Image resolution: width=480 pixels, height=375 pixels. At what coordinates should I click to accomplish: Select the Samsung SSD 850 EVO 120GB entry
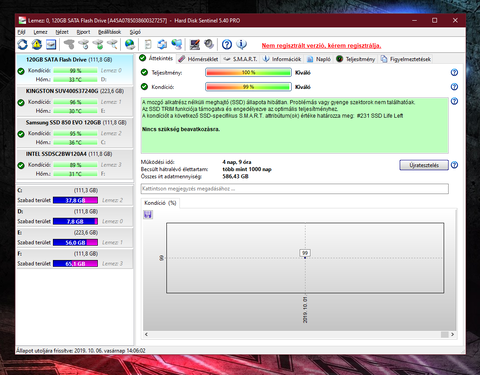click(x=75, y=132)
